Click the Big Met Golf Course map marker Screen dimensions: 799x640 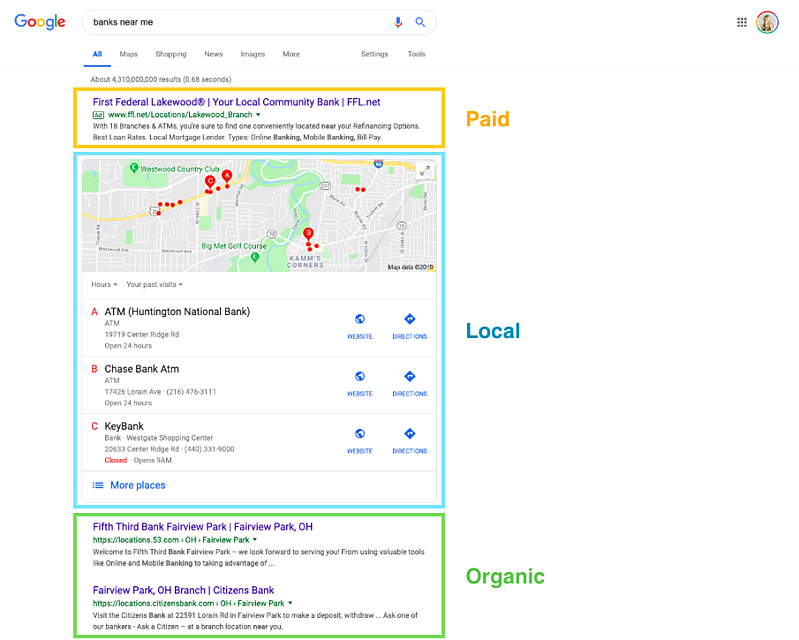pyautogui.click(x=255, y=257)
